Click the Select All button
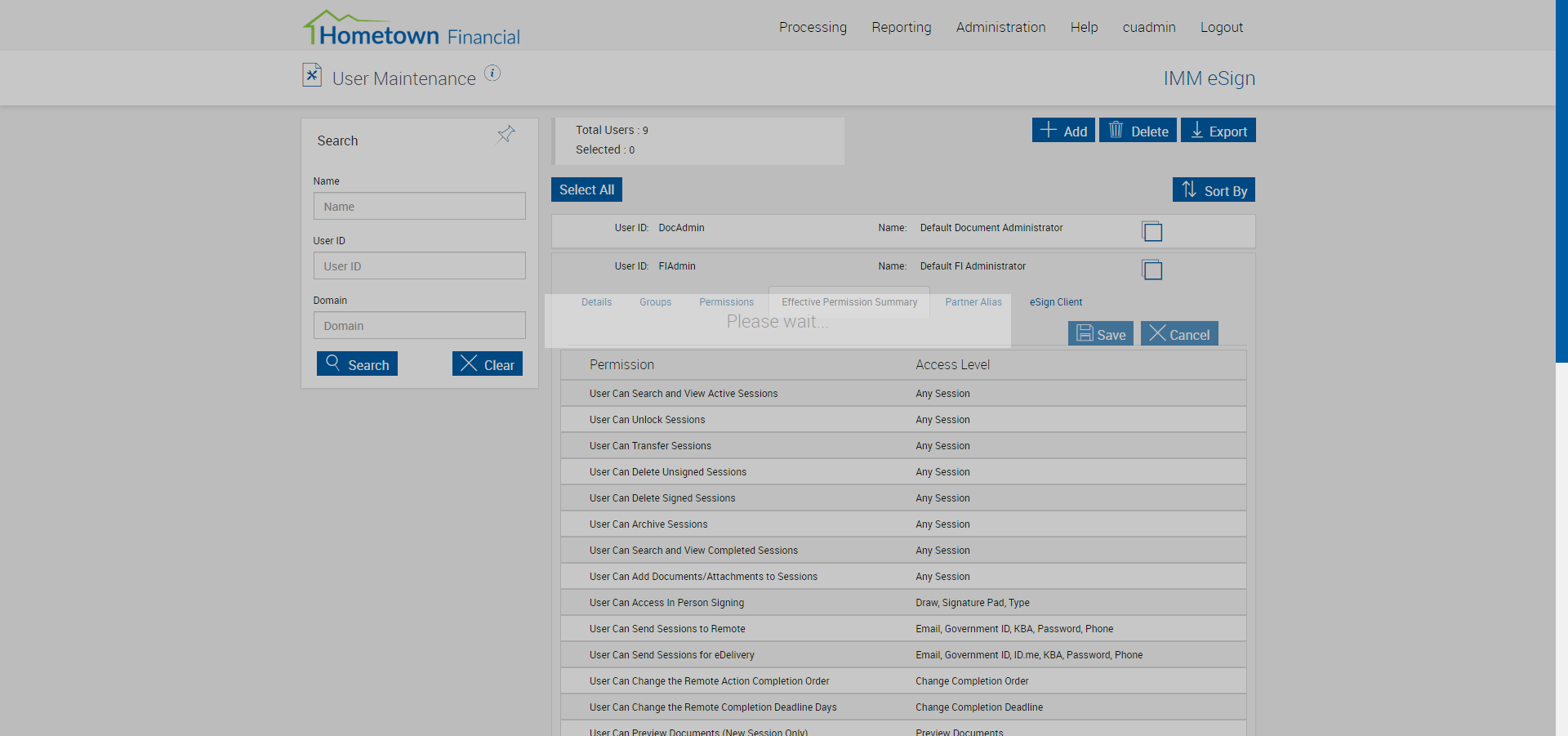This screenshot has width=1568, height=736. (586, 190)
